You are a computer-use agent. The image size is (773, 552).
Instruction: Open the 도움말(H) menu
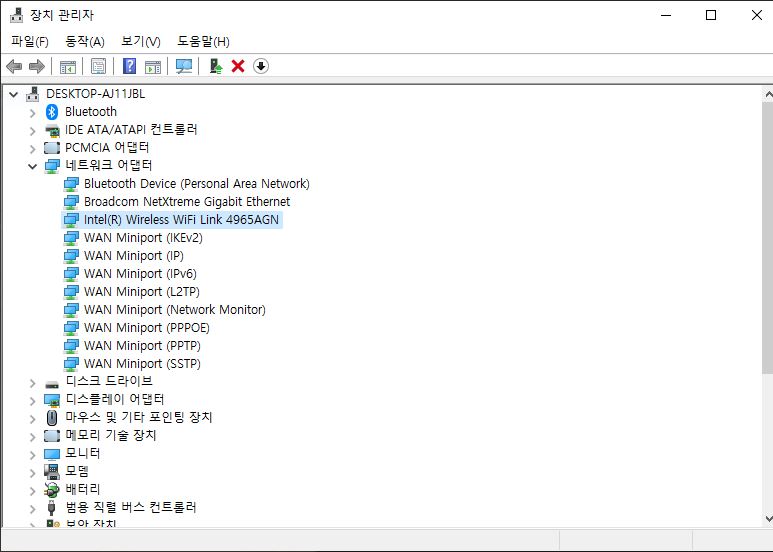coord(204,41)
